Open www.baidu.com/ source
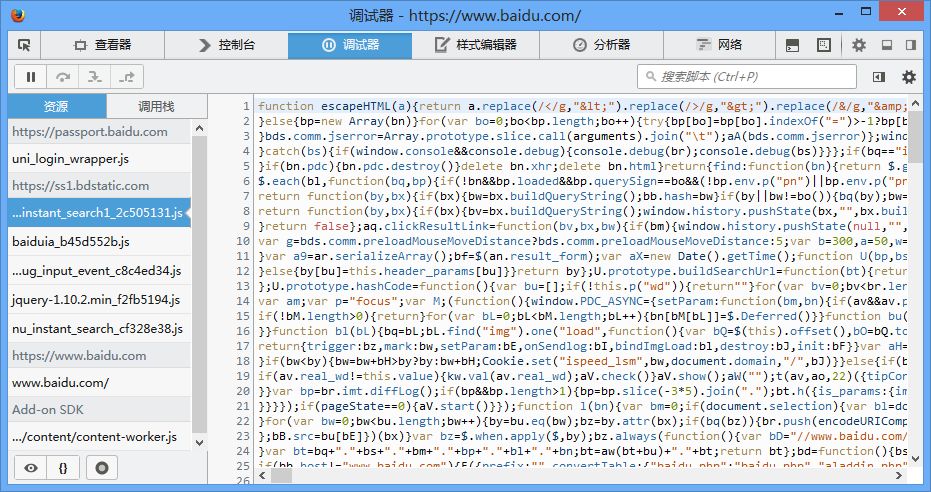Image resolution: width=931 pixels, height=492 pixels. (x=100, y=383)
